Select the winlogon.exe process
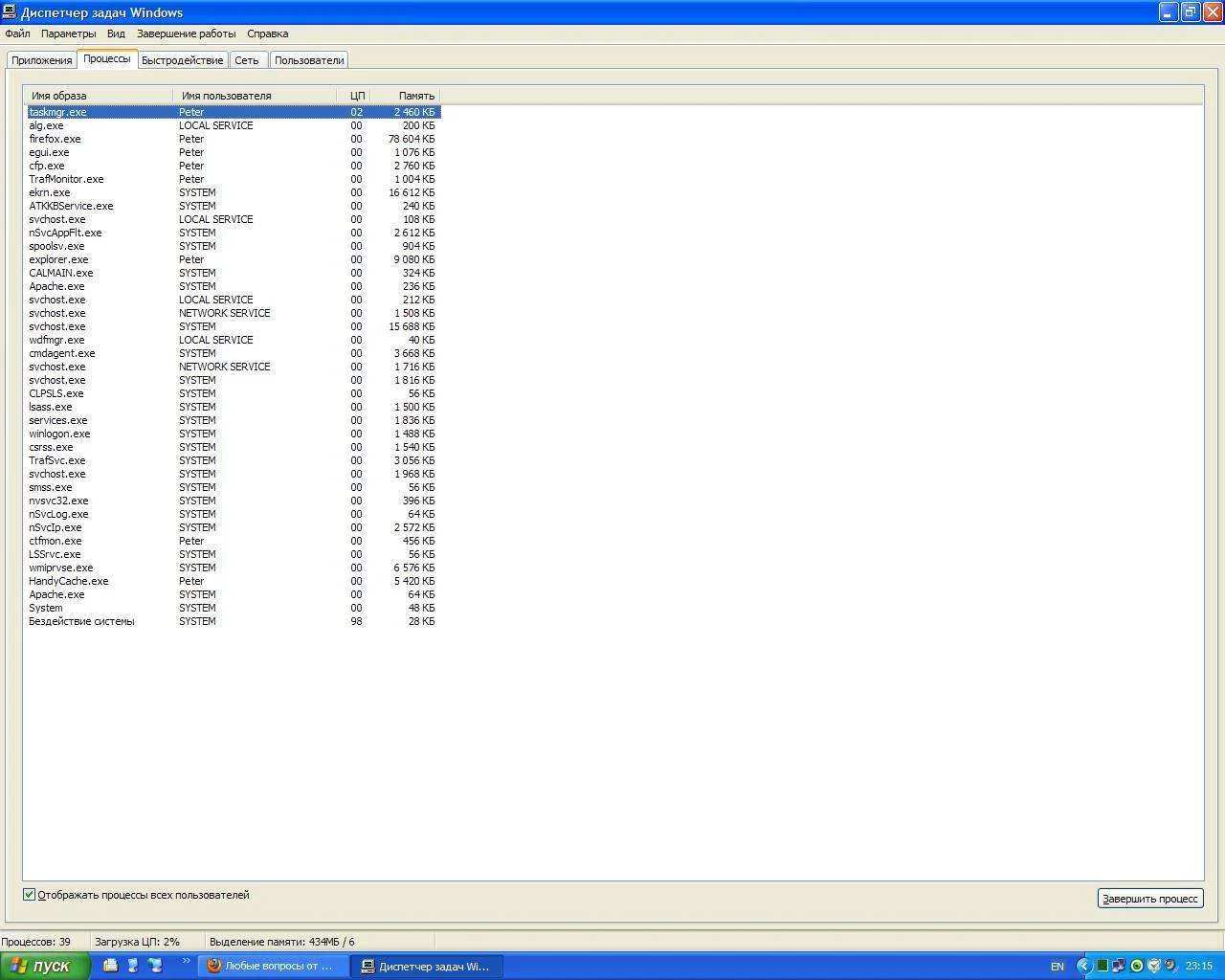This screenshot has height=980, width=1225. [x=233, y=434]
